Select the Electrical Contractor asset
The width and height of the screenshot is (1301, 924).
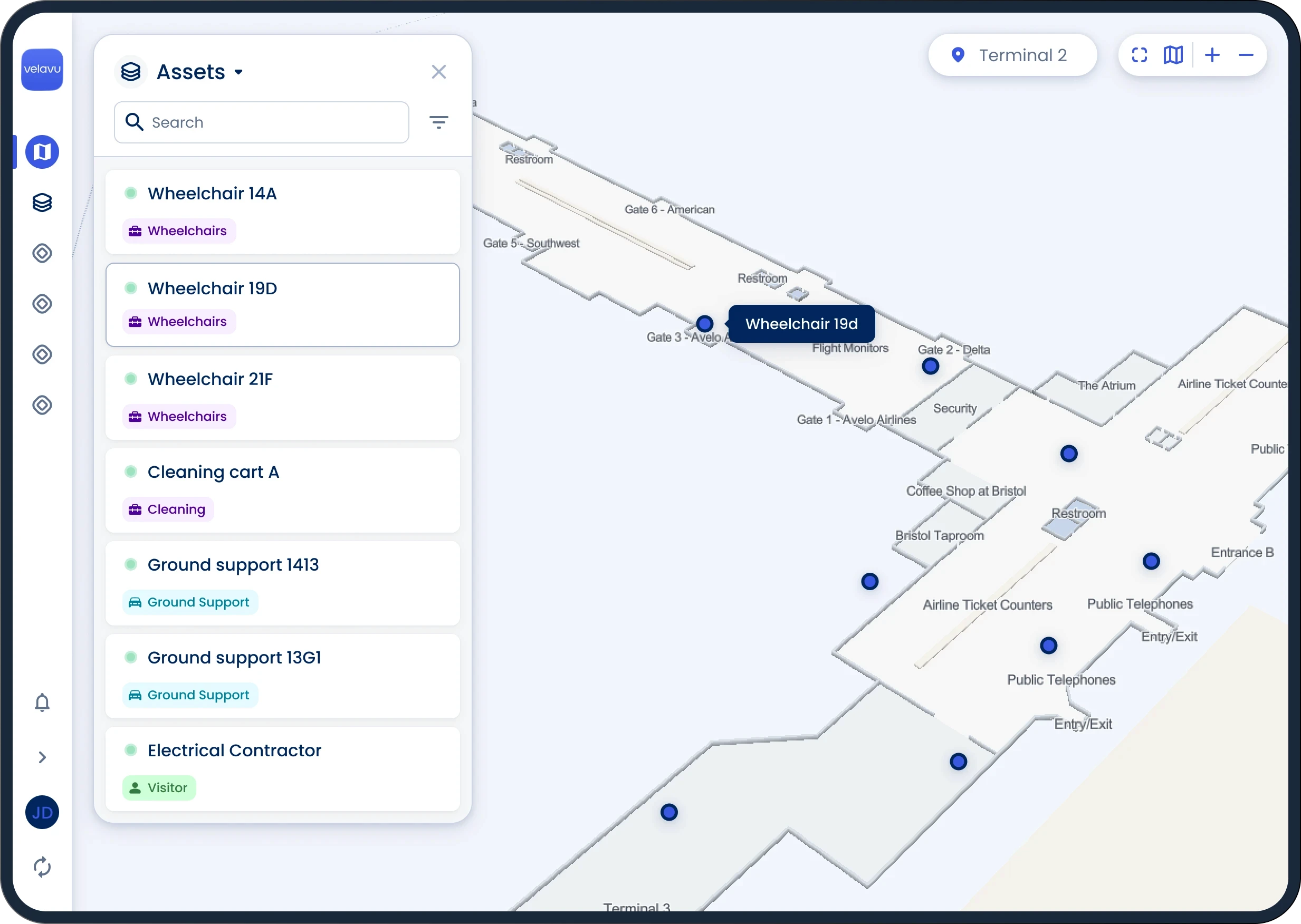pos(283,768)
